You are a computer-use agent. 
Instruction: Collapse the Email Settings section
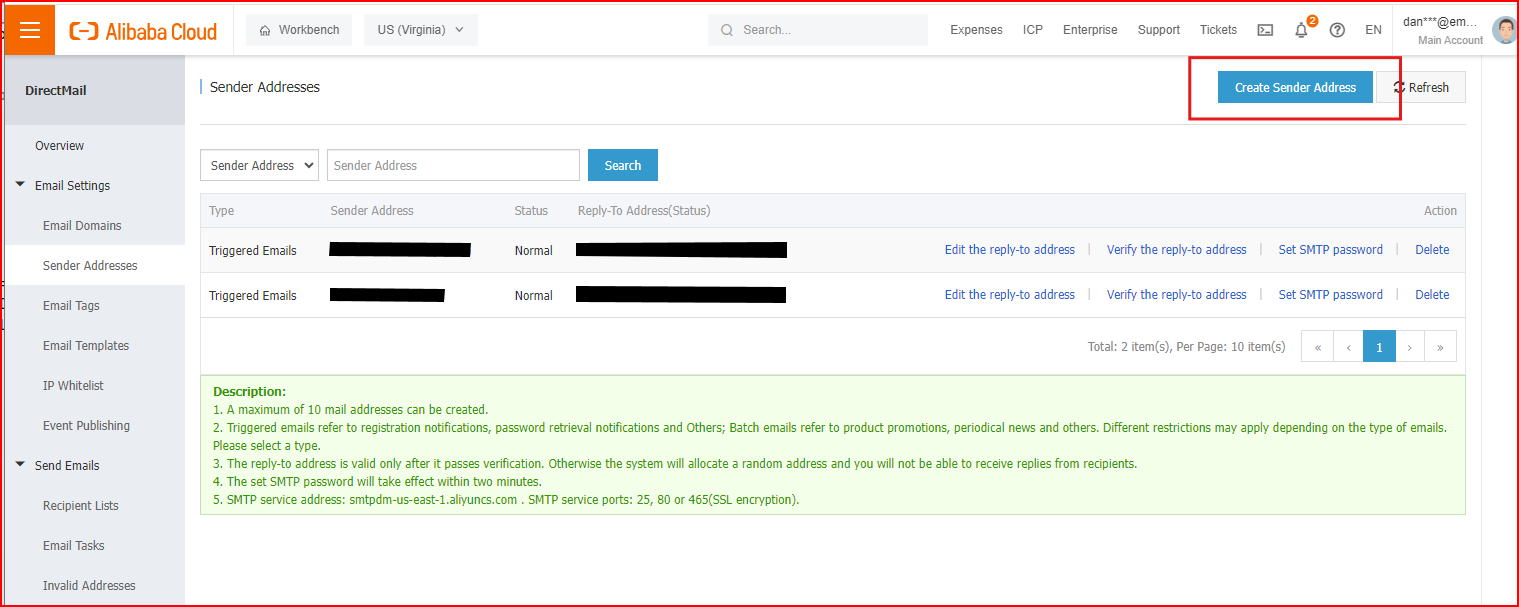(x=20, y=185)
